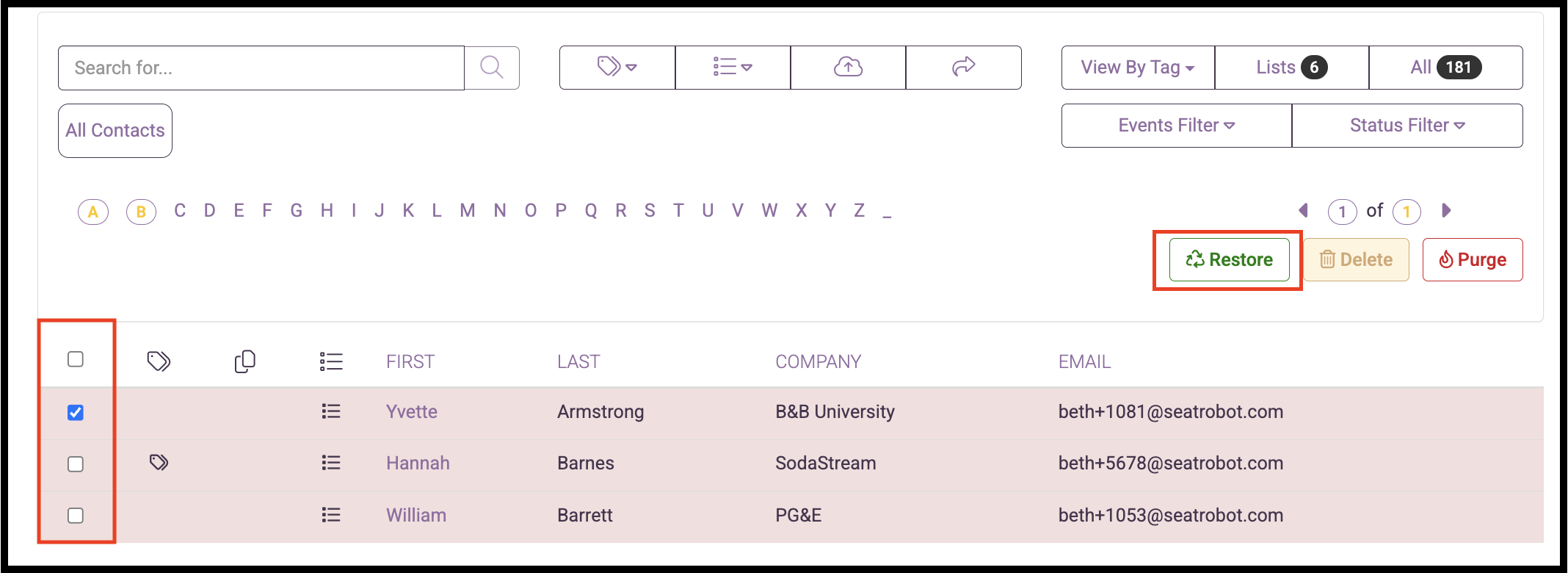The width and height of the screenshot is (1568, 573).
Task: Click the cloud upload icon
Action: pos(848,68)
